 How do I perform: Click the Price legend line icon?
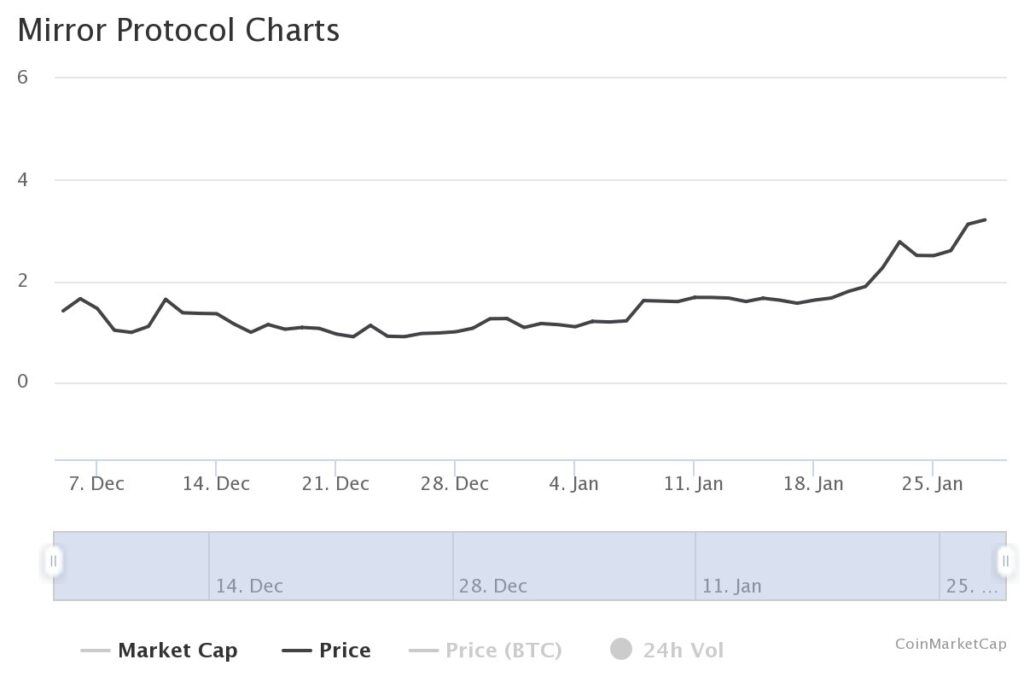point(296,651)
